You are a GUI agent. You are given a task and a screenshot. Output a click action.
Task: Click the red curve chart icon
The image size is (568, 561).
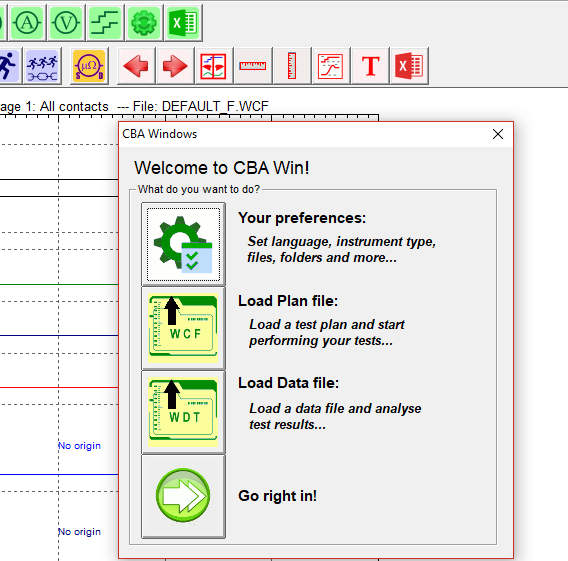pos(331,66)
